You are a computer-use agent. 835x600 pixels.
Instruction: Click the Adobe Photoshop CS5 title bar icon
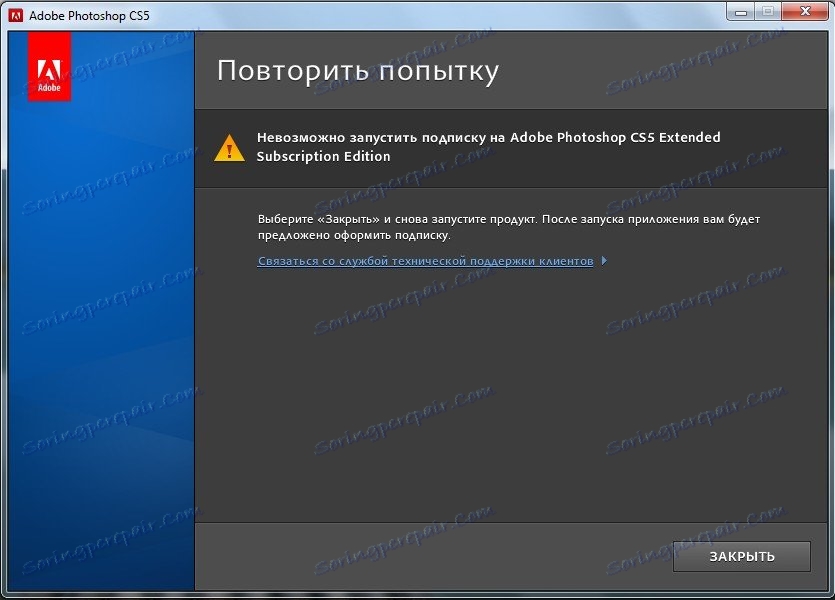(x=16, y=15)
